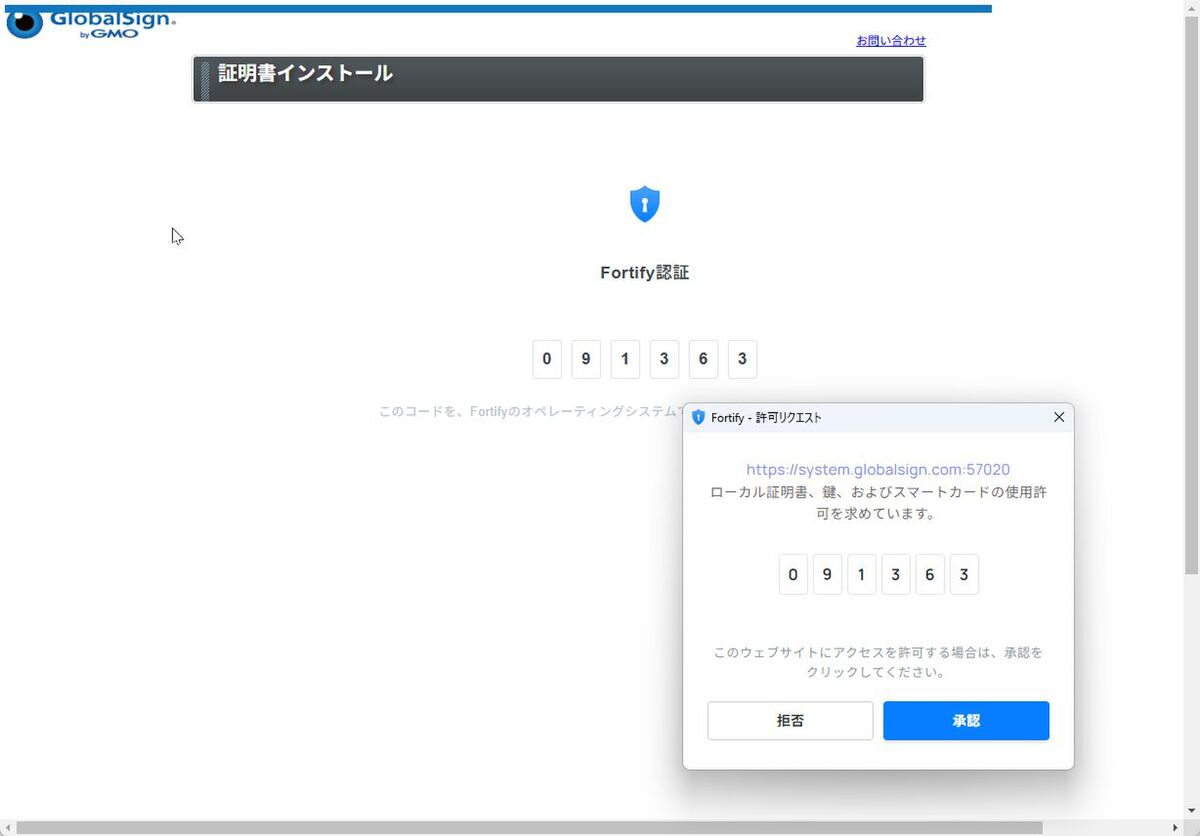Screen dimensions: 1200x836
Task: Close the Fortify permission request dialog
Action: 1059,417
